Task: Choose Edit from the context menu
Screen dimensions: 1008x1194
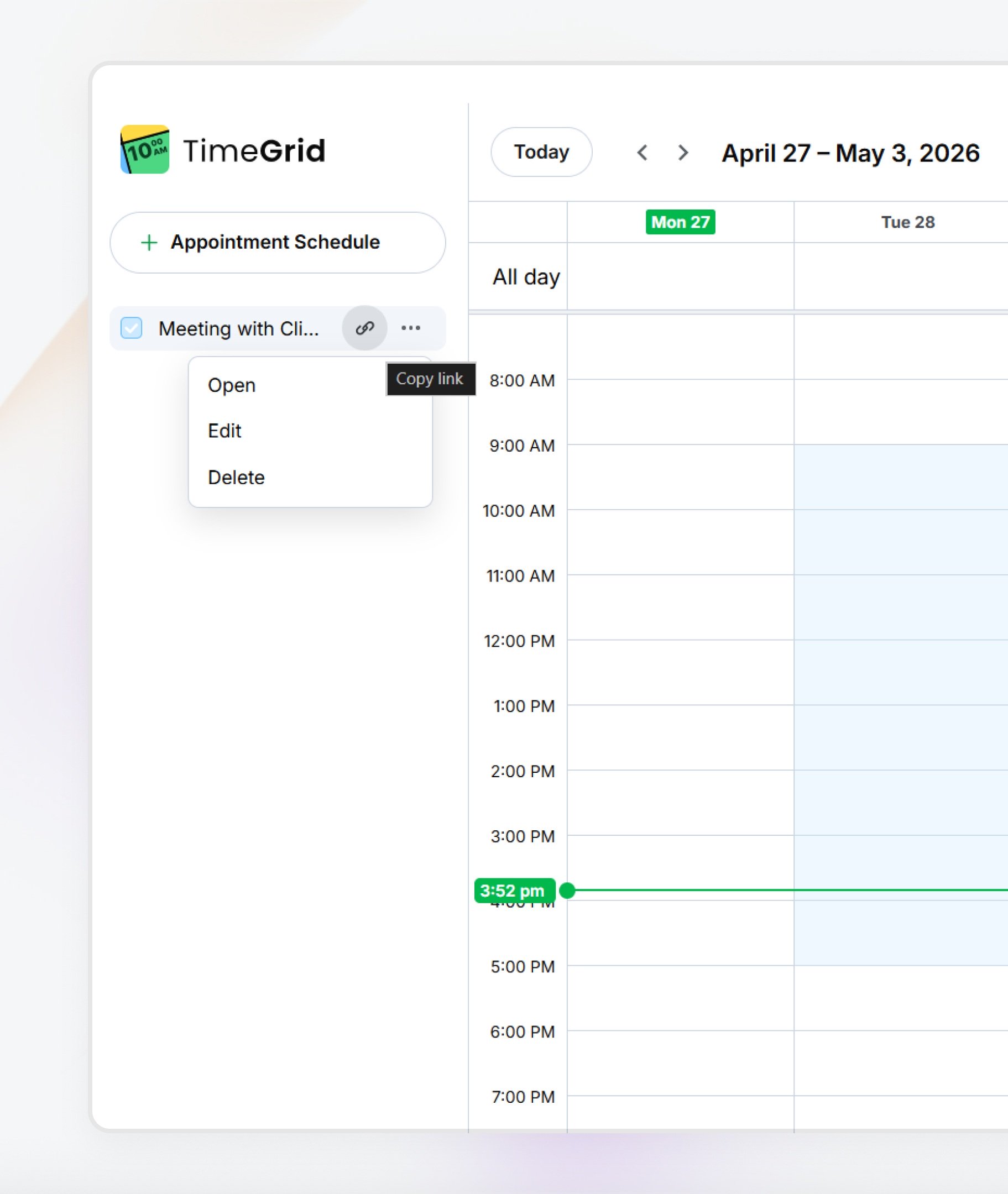Action: pyautogui.click(x=310, y=431)
